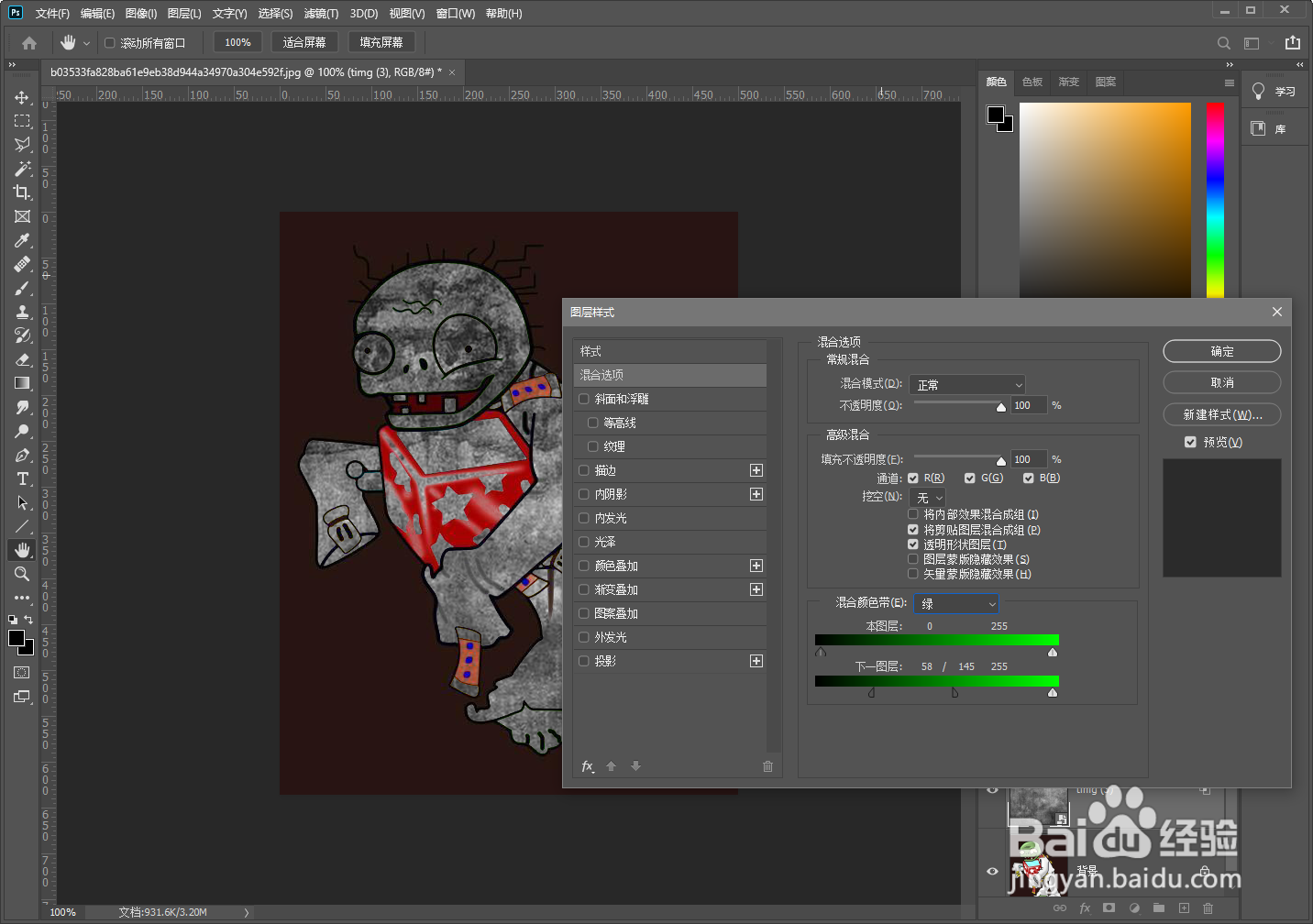Enable the 投影 drop shadow checkbox
The height and width of the screenshot is (924, 1313).
584,661
